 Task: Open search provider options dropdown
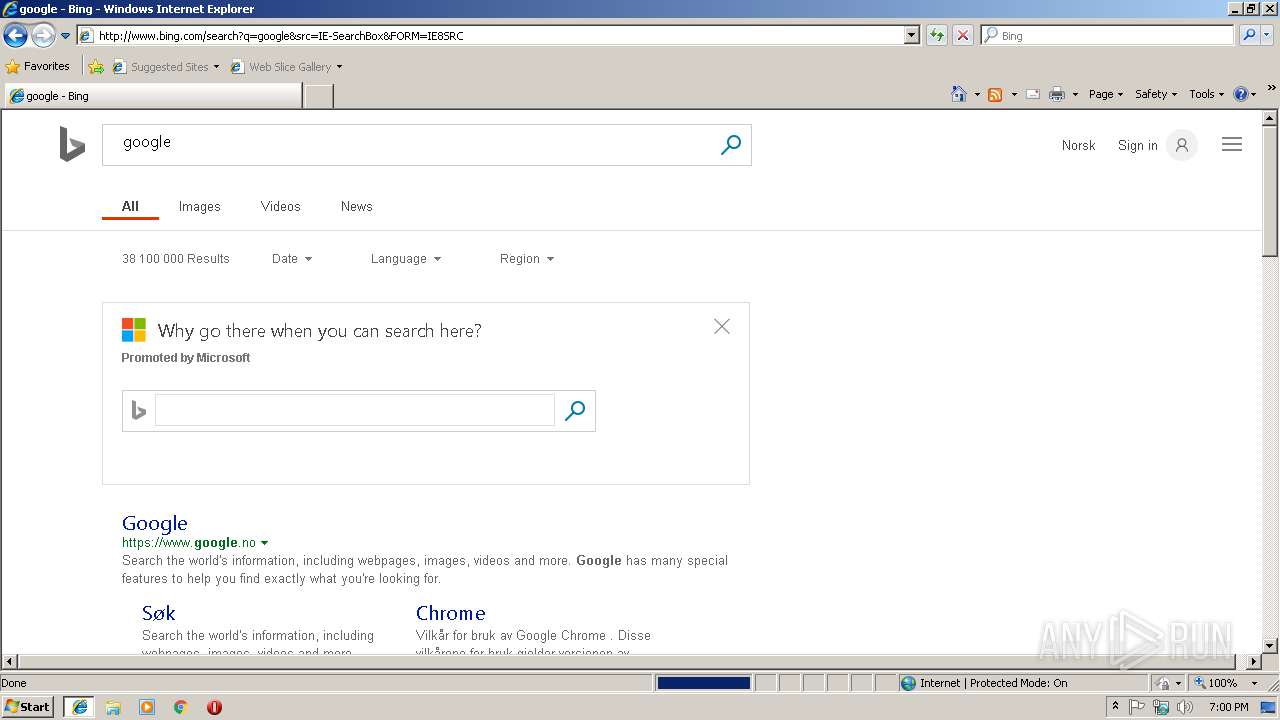(x=1267, y=35)
